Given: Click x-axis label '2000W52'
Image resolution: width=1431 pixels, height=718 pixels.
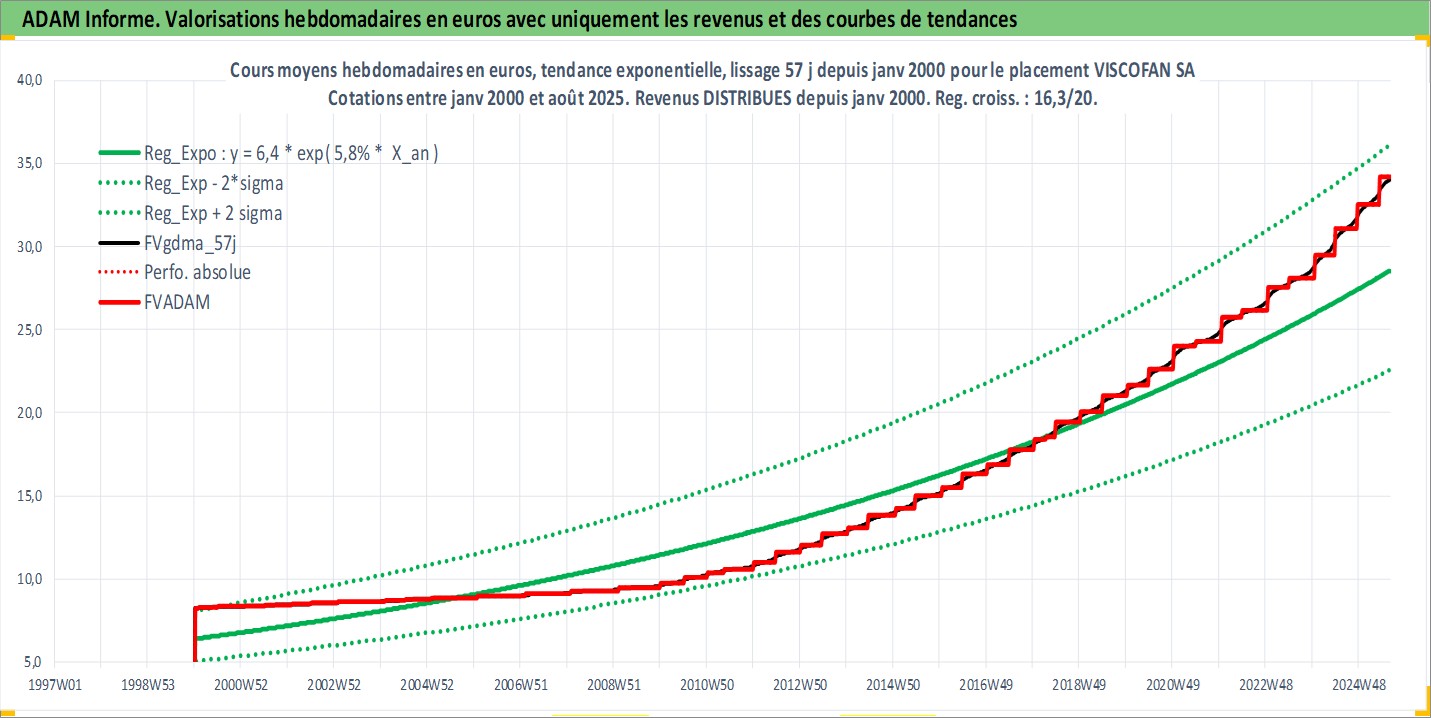Looking at the screenshot, I should coord(240,685).
